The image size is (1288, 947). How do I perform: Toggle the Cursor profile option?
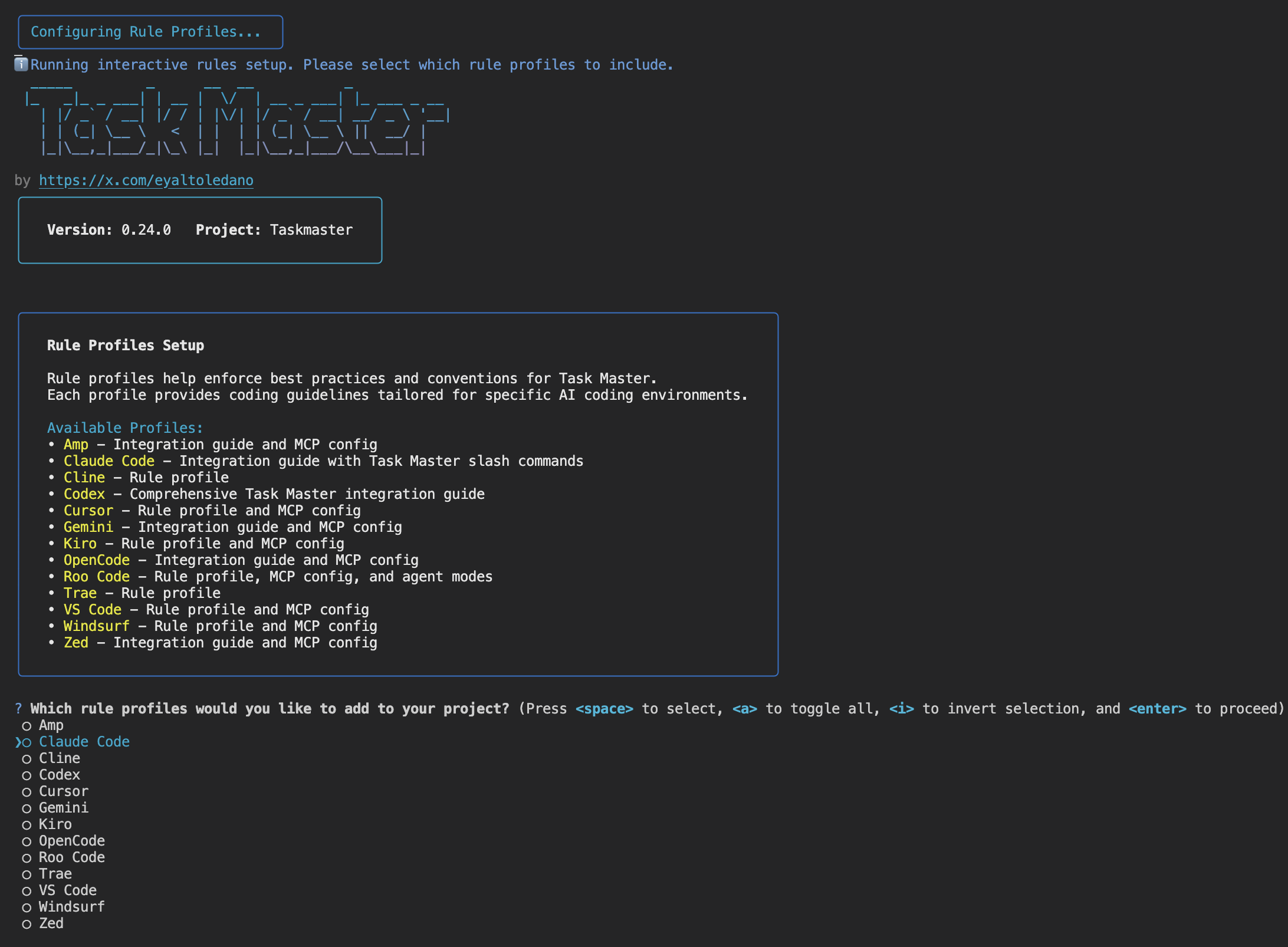pyautogui.click(x=27, y=792)
